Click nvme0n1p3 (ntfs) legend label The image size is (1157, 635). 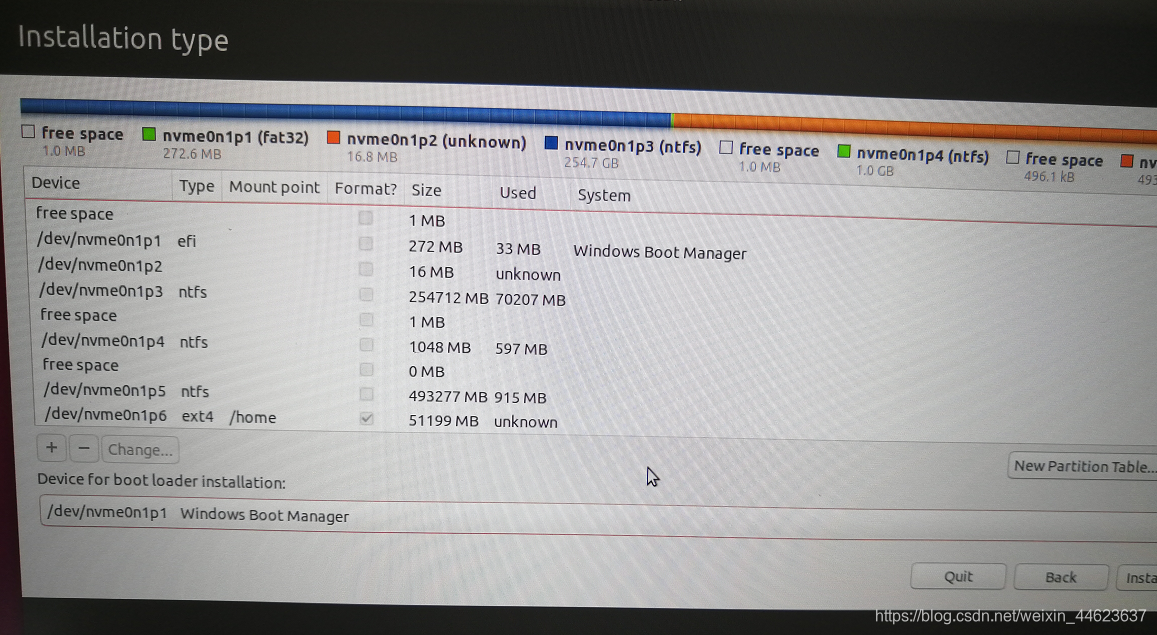[x=632, y=147]
